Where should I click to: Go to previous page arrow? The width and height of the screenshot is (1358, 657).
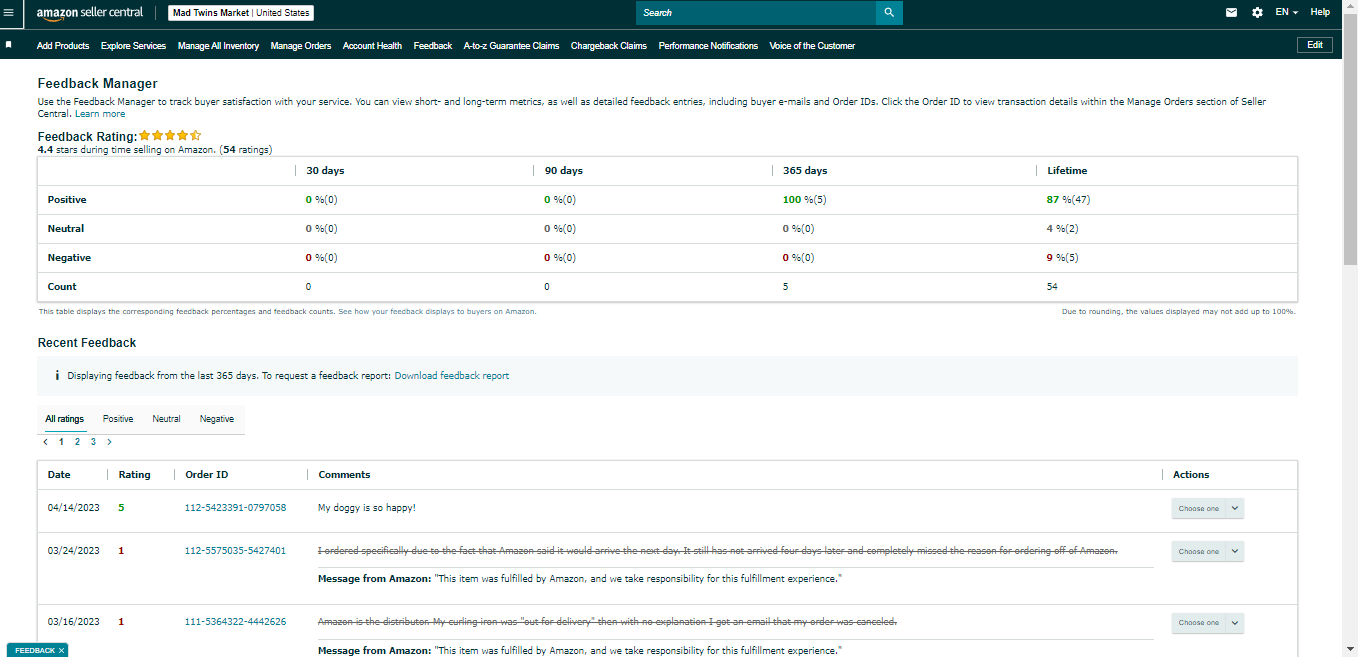(x=45, y=441)
